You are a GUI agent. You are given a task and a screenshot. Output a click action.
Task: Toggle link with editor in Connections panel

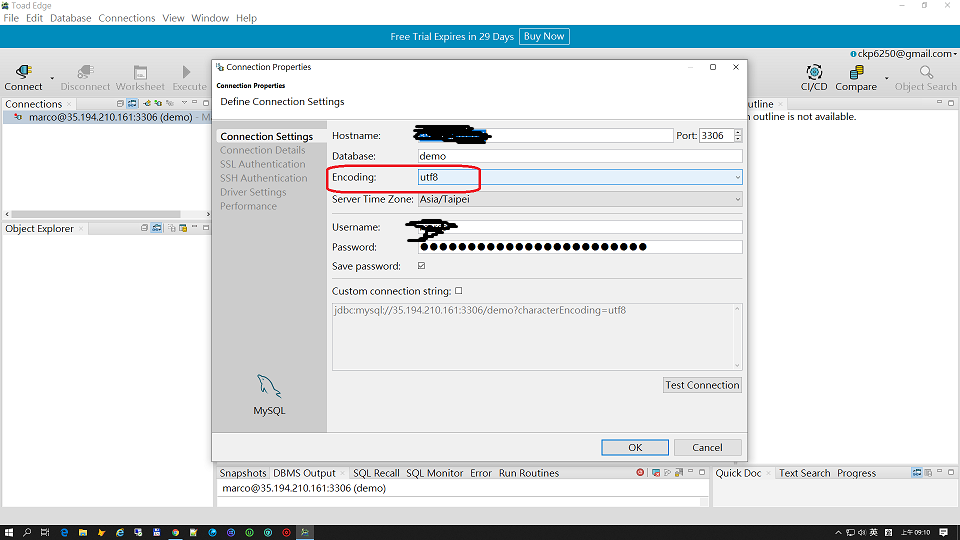(x=132, y=103)
